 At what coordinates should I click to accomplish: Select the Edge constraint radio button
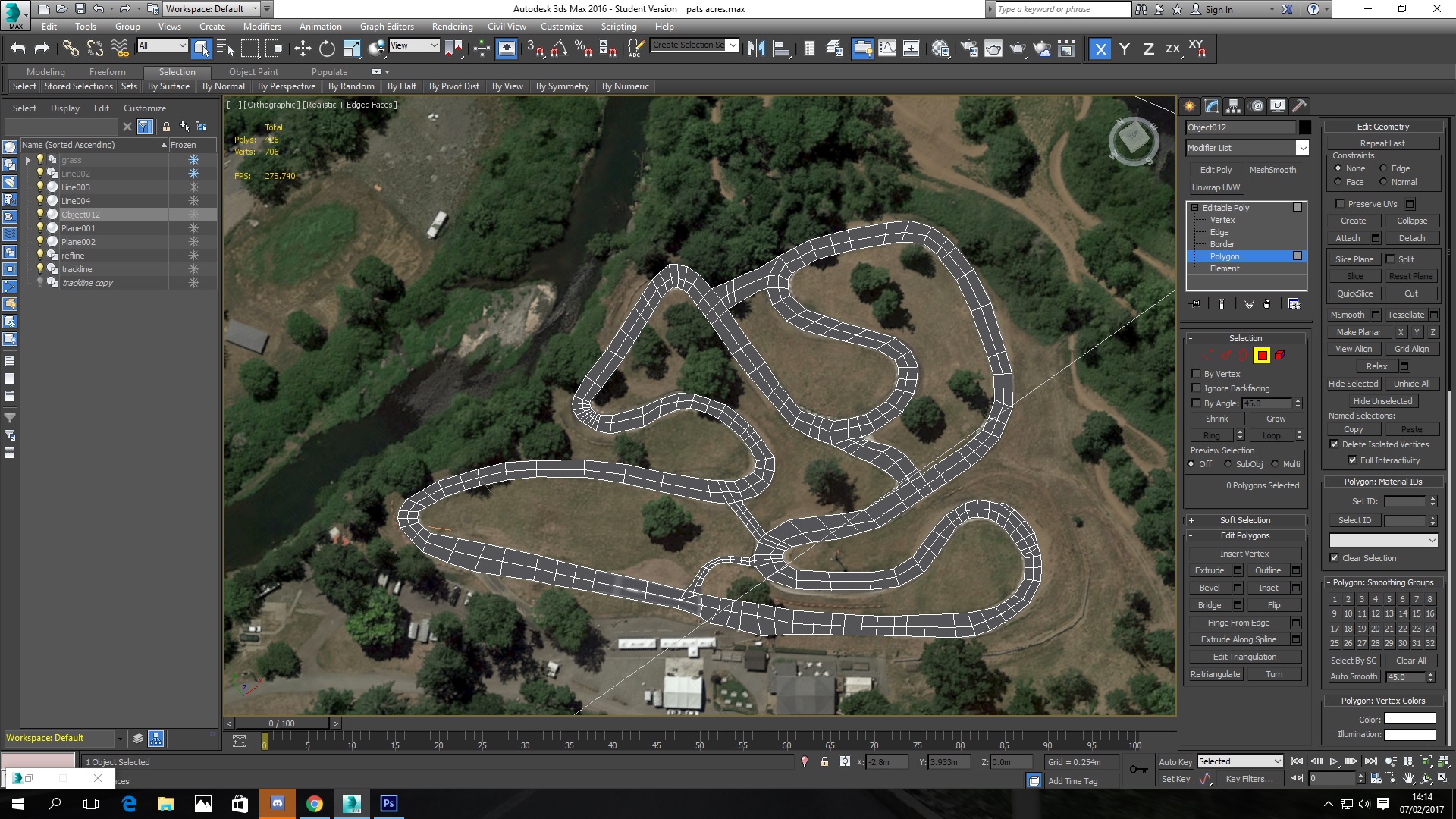pyautogui.click(x=1383, y=168)
